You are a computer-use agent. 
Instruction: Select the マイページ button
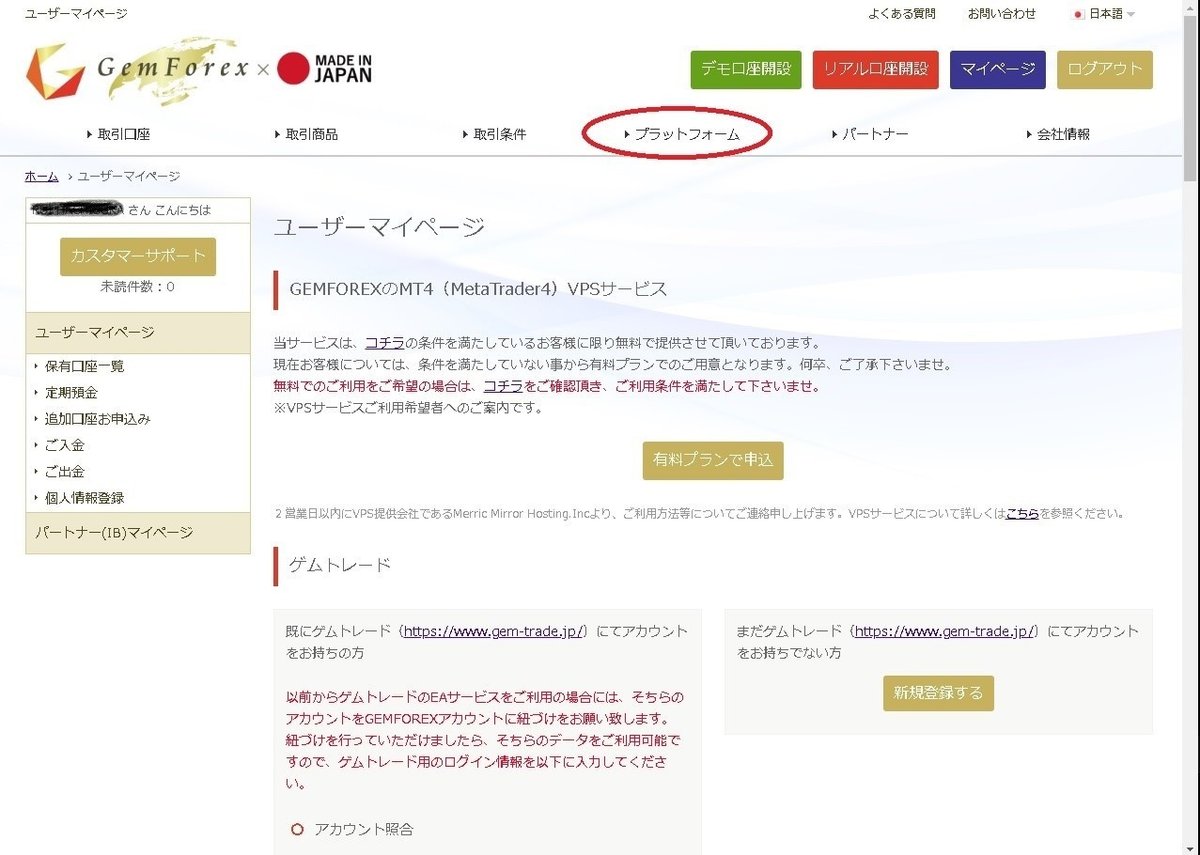(x=997, y=69)
